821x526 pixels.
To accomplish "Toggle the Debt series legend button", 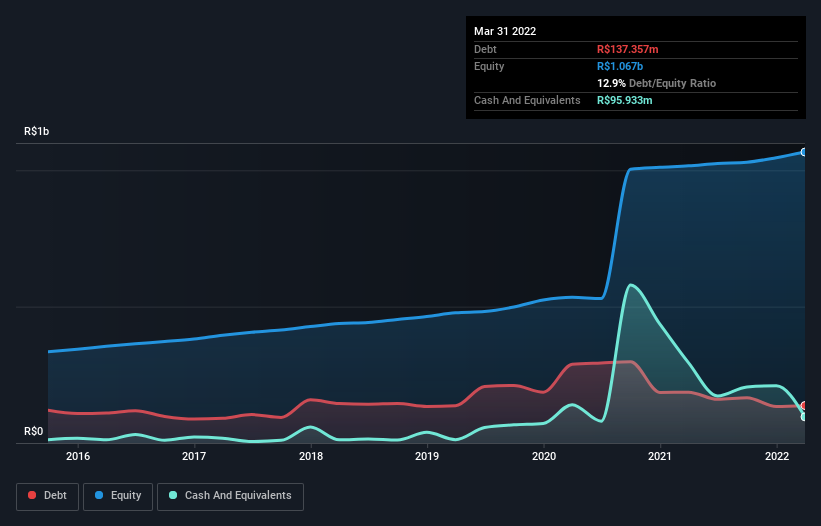I will [47, 496].
